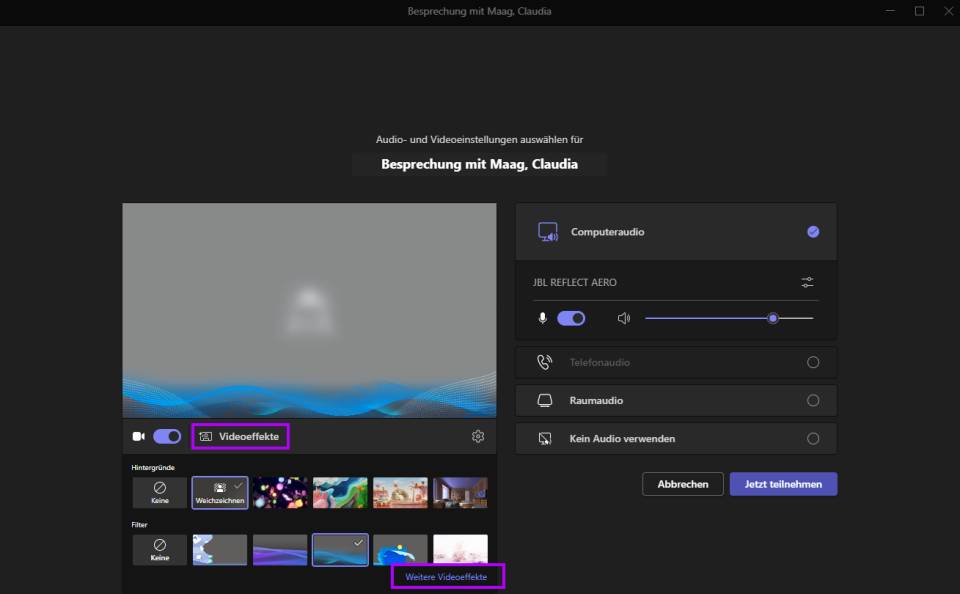
Task: Select Kein Audio verwenden option
Action: click(815, 438)
